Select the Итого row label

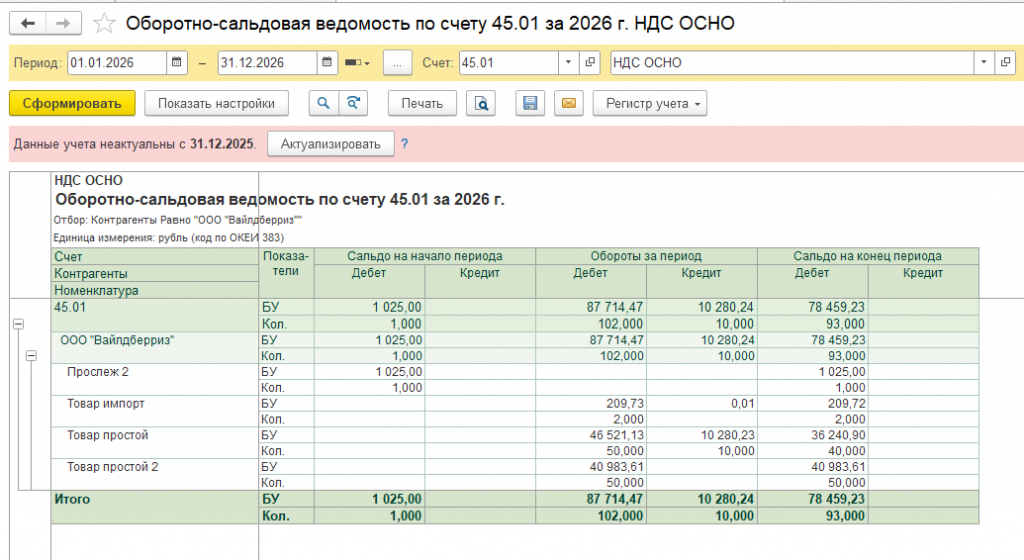point(155,507)
